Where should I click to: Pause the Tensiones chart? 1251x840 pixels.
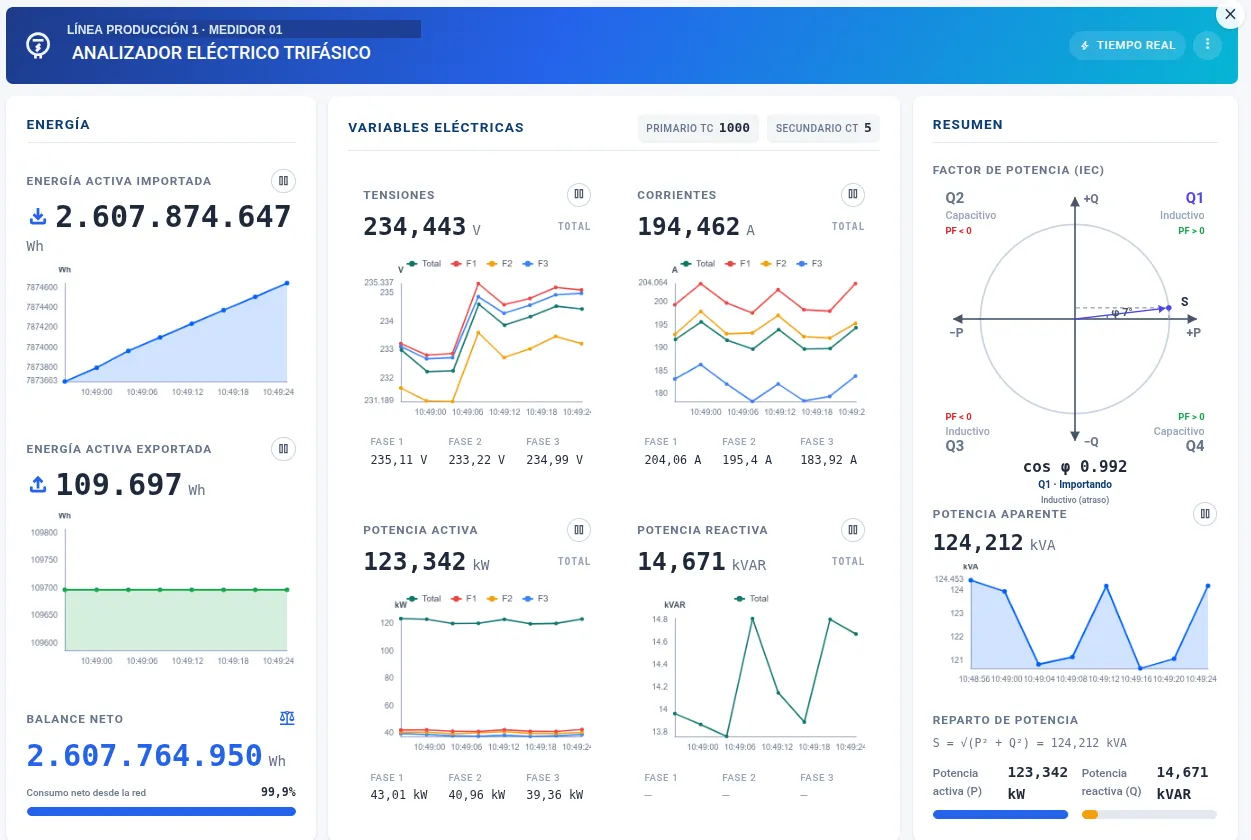[578, 194]
